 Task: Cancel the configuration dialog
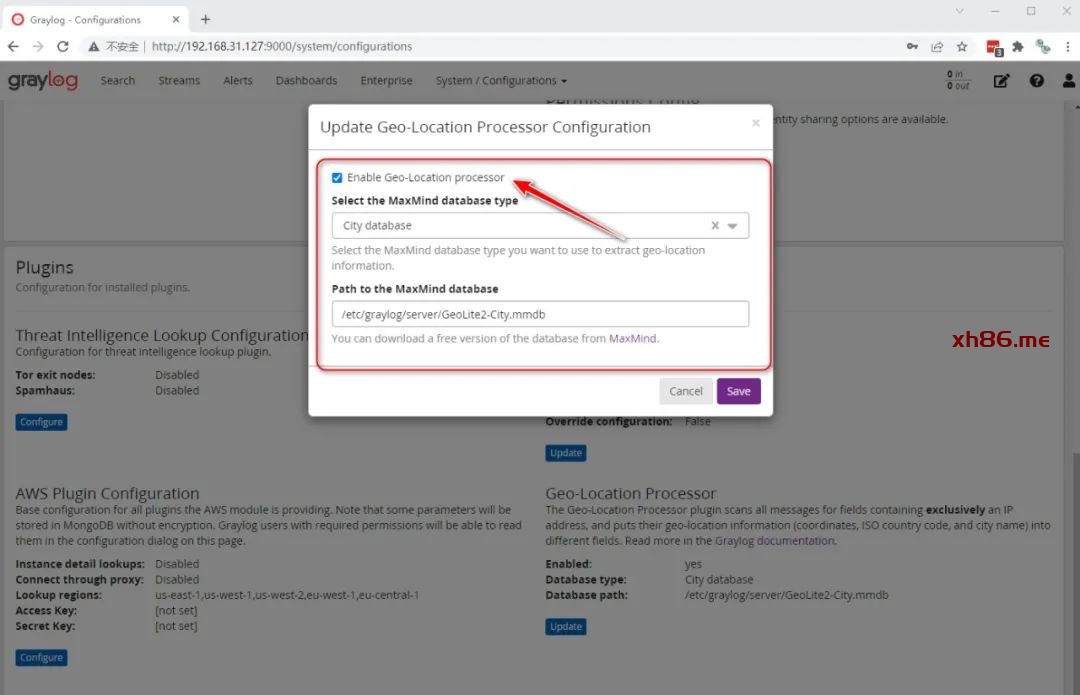click(685, 391)
